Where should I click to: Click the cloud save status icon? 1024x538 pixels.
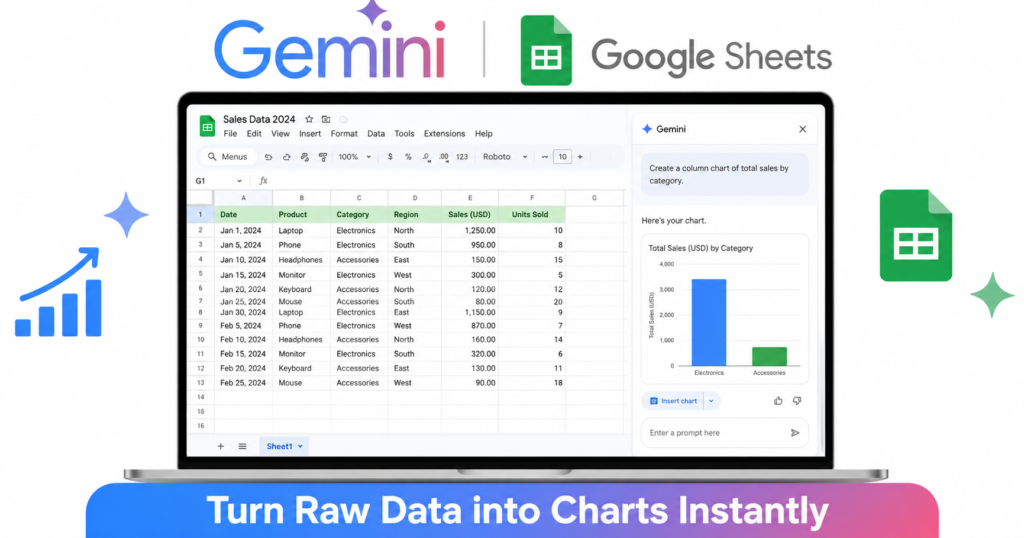click(x=344, y=119)
